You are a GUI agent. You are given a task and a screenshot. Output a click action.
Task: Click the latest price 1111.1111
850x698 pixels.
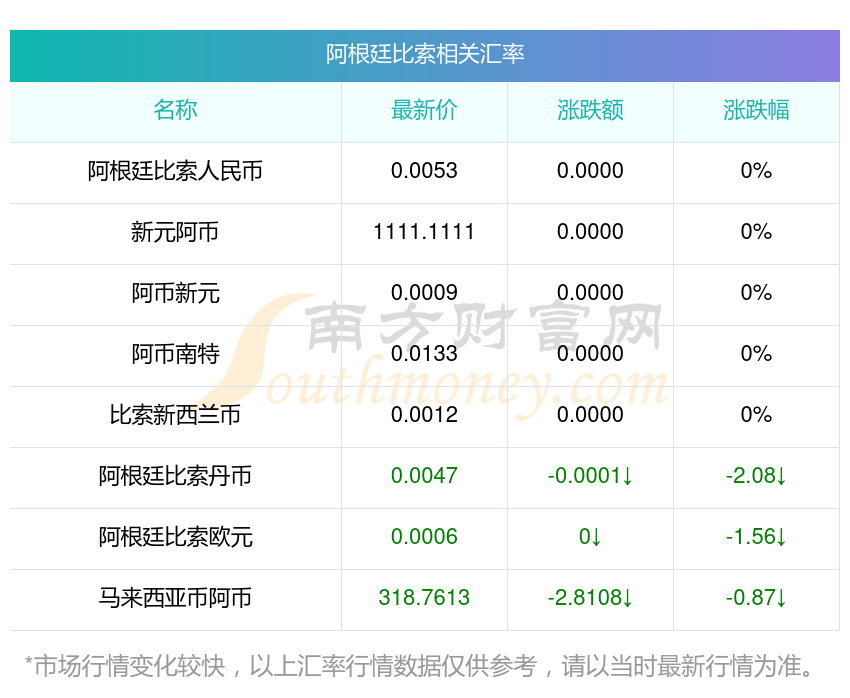[x=424, y=232]
